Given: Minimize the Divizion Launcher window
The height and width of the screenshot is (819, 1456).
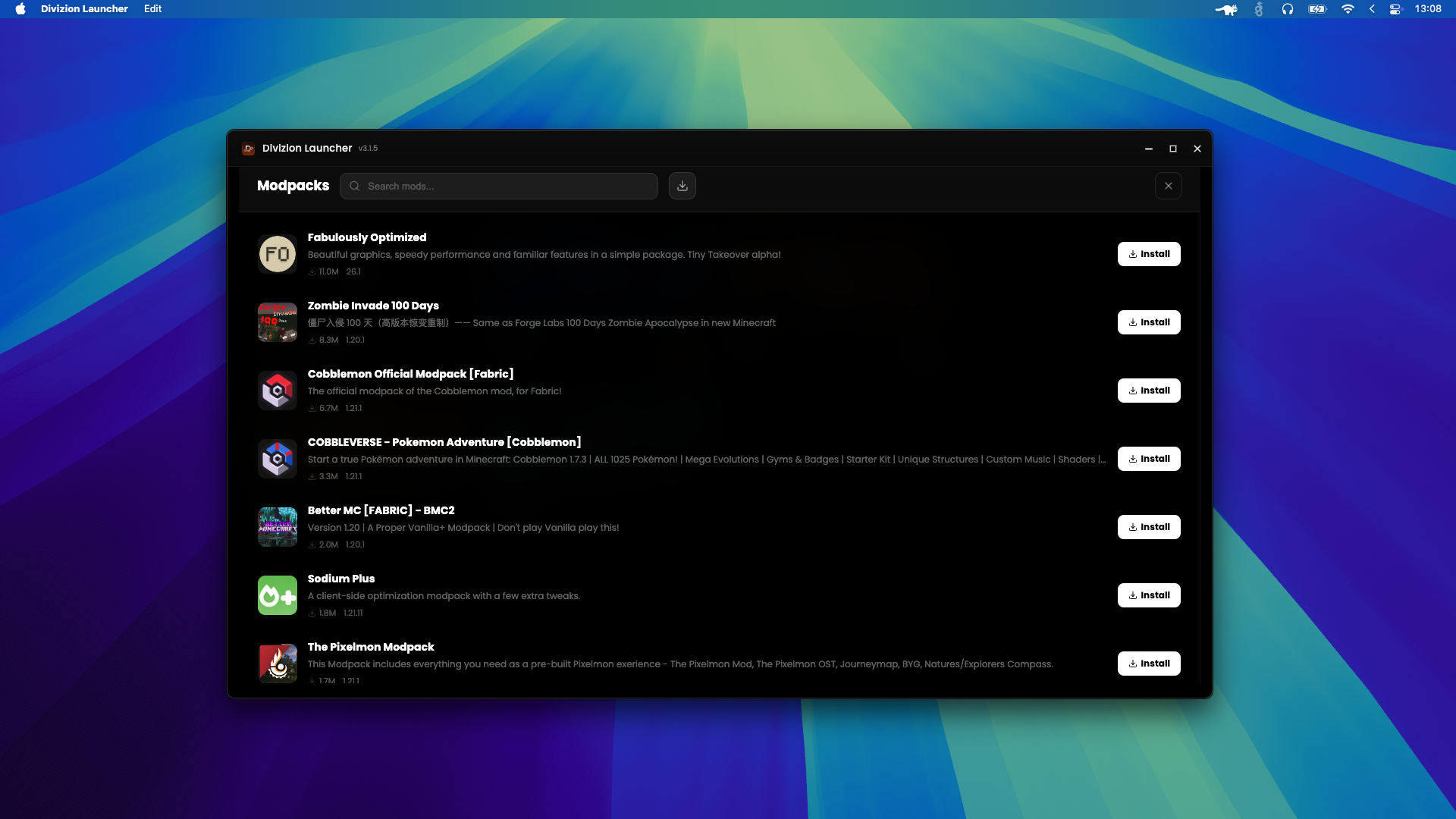Looking at the screenshot, I should click(x=1149, y=149).
